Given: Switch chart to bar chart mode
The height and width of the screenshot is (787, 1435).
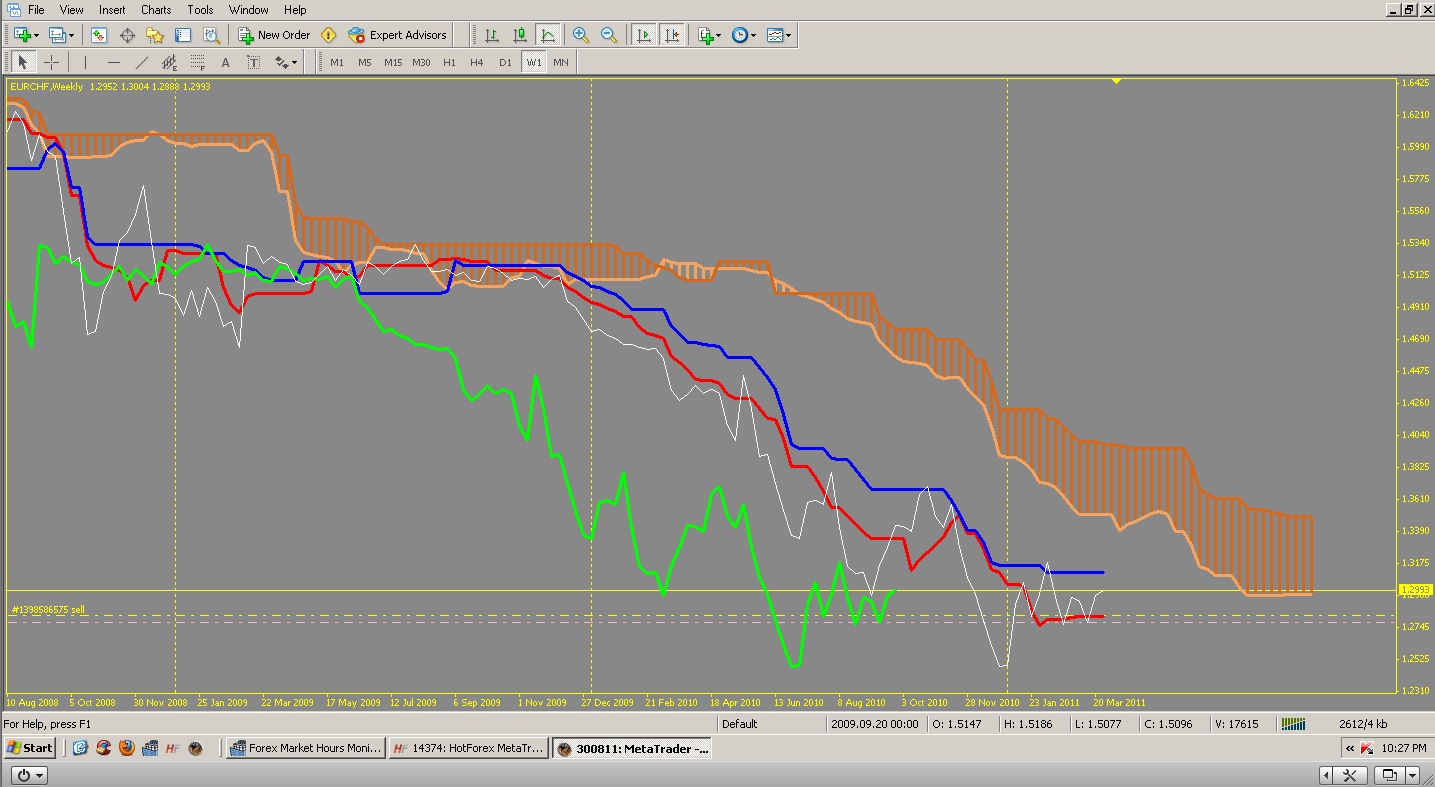Looking at the screenshot, I should pos(492,35).
